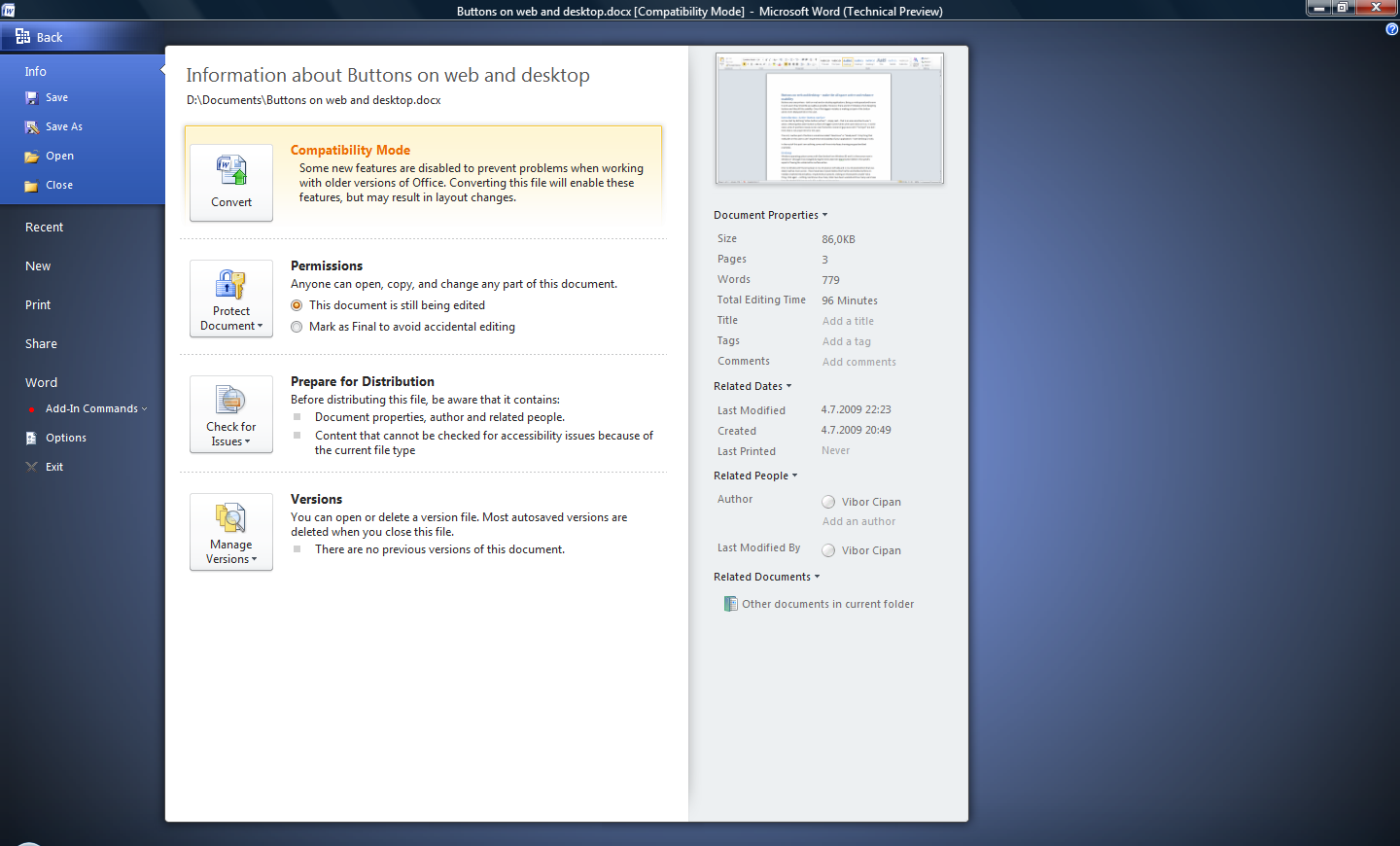1400x846 pixels.
Task: Expand Add-In Commands dropdown
Action: click(145, 409)
